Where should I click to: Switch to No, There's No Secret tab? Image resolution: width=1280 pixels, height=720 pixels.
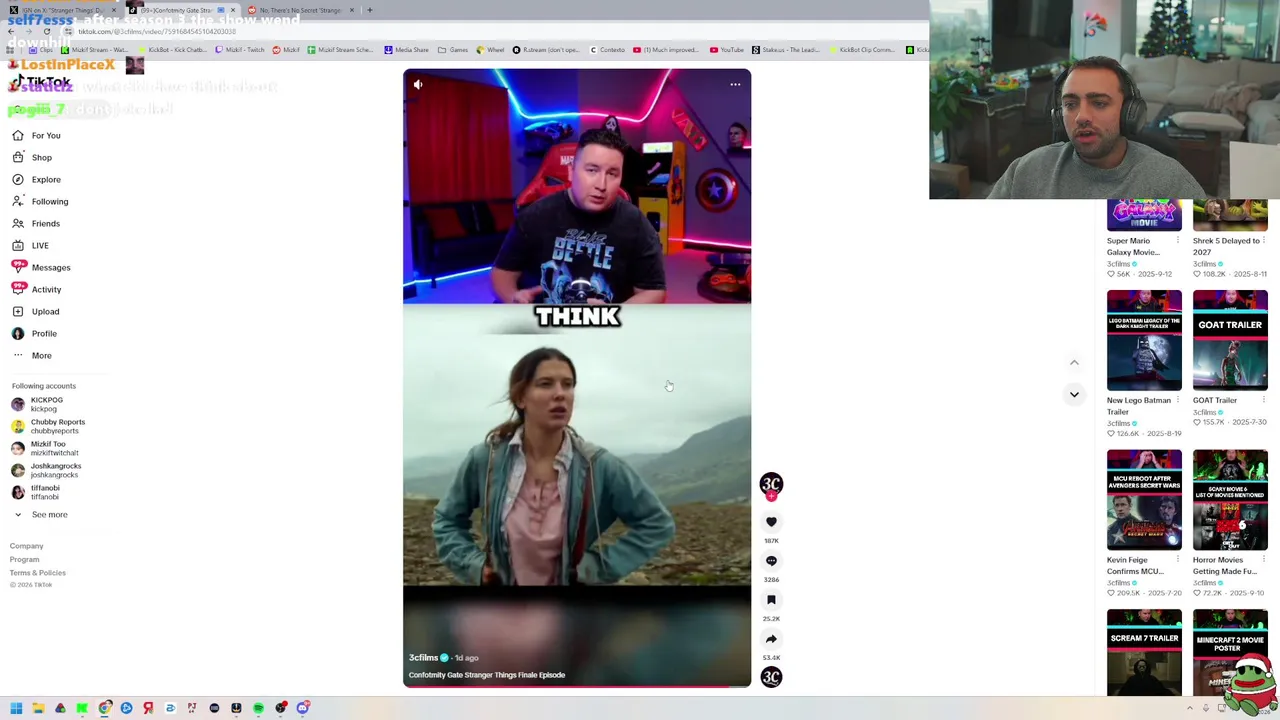pyautogui.click(x=300, y=10)
